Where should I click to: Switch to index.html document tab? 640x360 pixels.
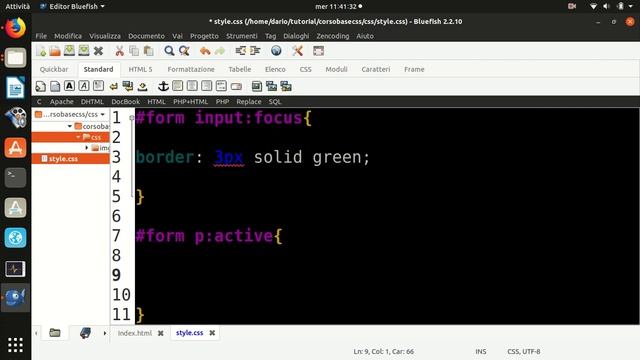(x=135, y=333)
